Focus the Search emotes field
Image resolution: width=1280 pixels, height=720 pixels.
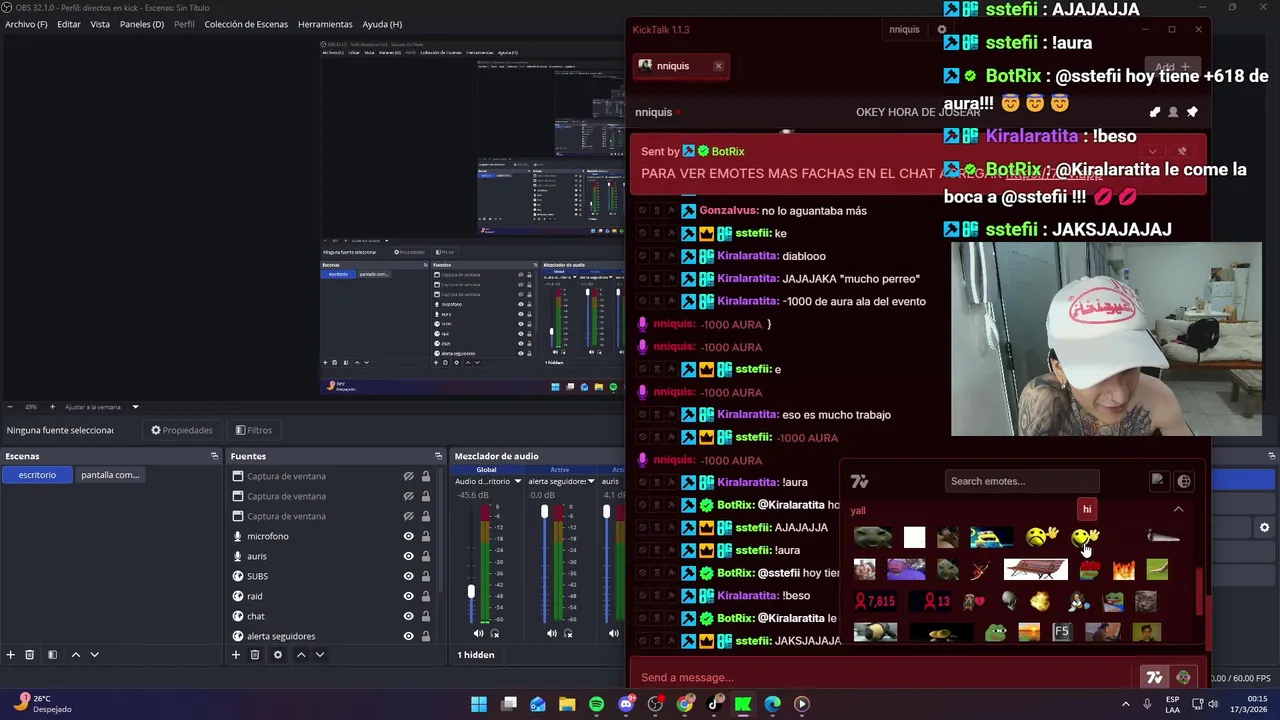tap(1022, 481)
